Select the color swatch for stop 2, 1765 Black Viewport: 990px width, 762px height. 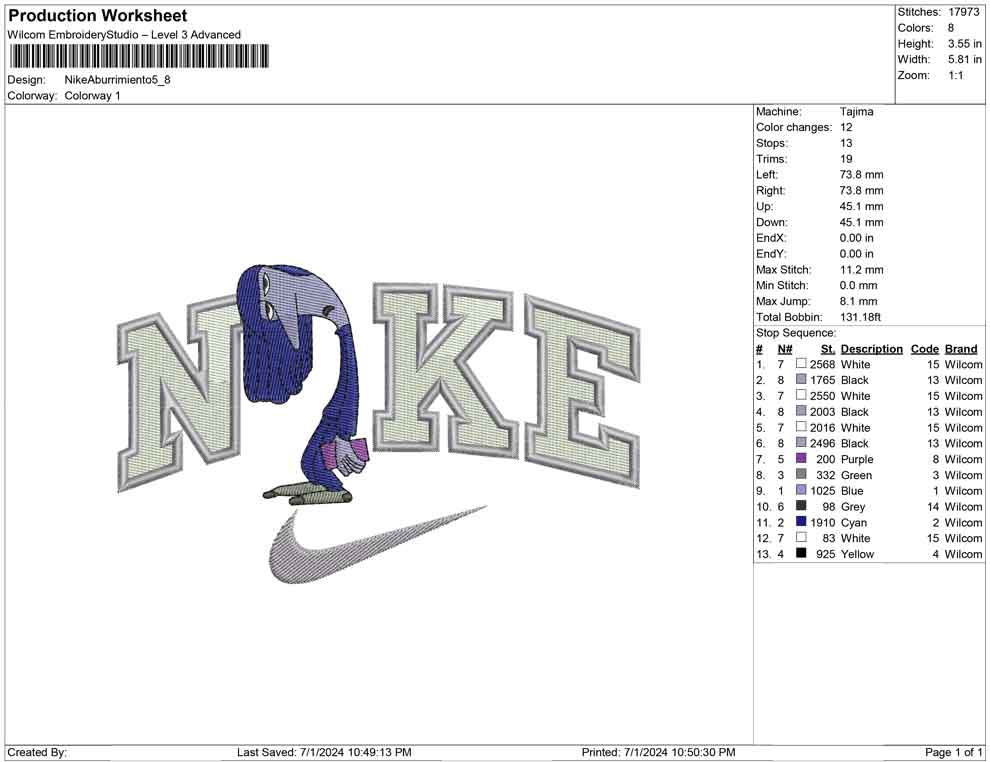801,379
